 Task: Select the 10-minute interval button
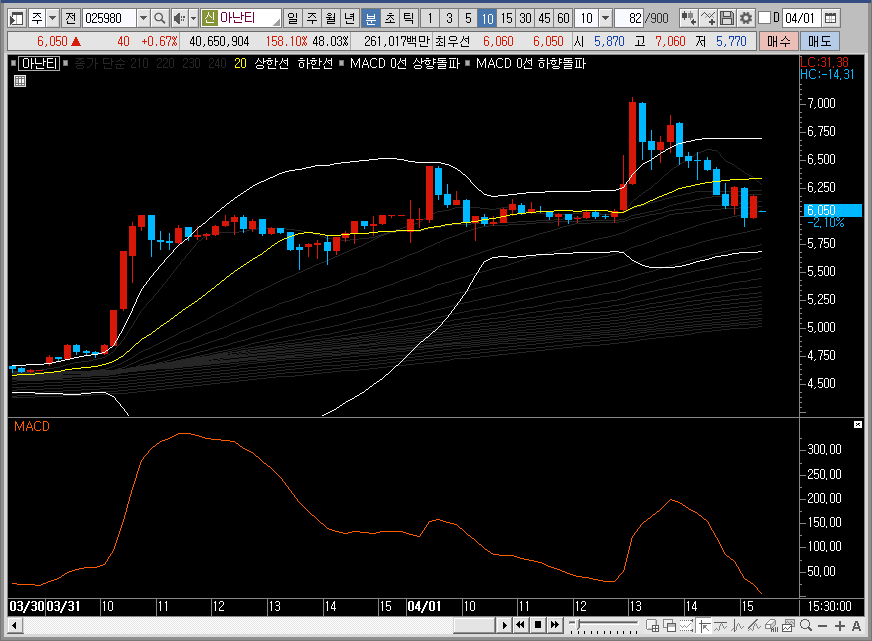487,18
